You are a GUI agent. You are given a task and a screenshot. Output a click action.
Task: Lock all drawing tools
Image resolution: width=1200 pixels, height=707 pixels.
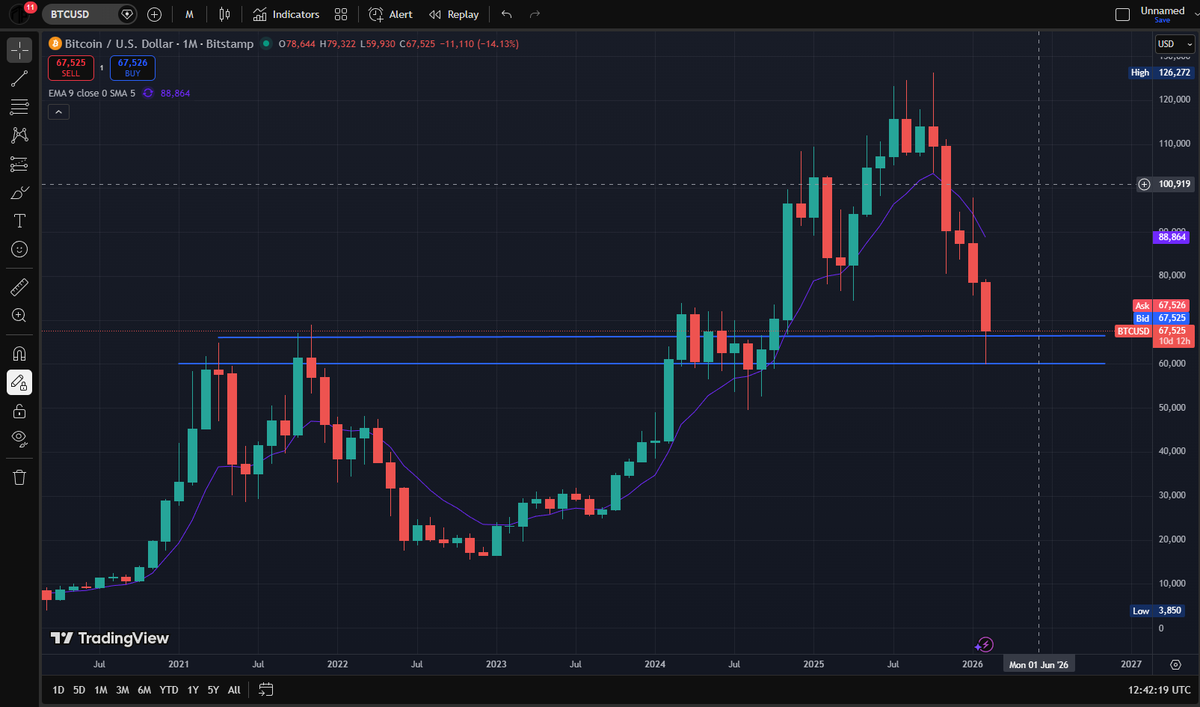point(19,410)
